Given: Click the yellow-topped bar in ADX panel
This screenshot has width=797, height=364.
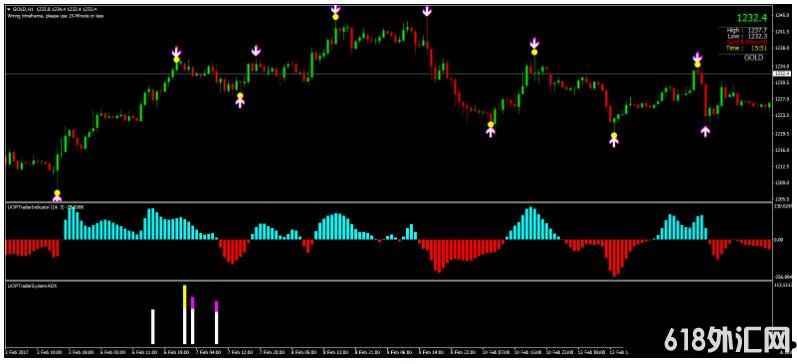Looking at the screenshot, I should (185, 315).
